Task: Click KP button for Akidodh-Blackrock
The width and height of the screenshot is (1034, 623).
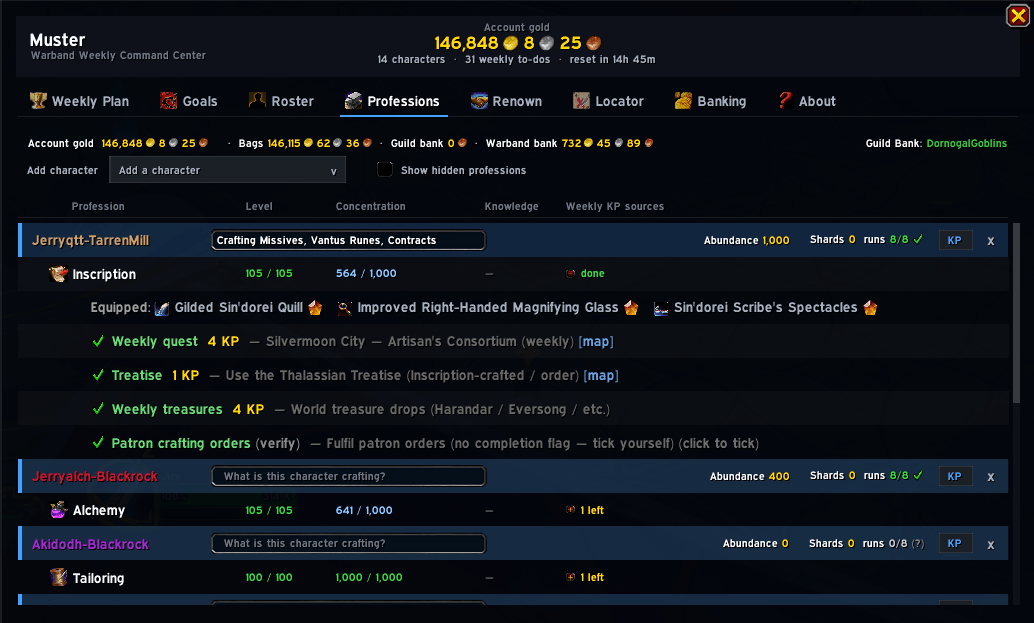Action: 955,543
